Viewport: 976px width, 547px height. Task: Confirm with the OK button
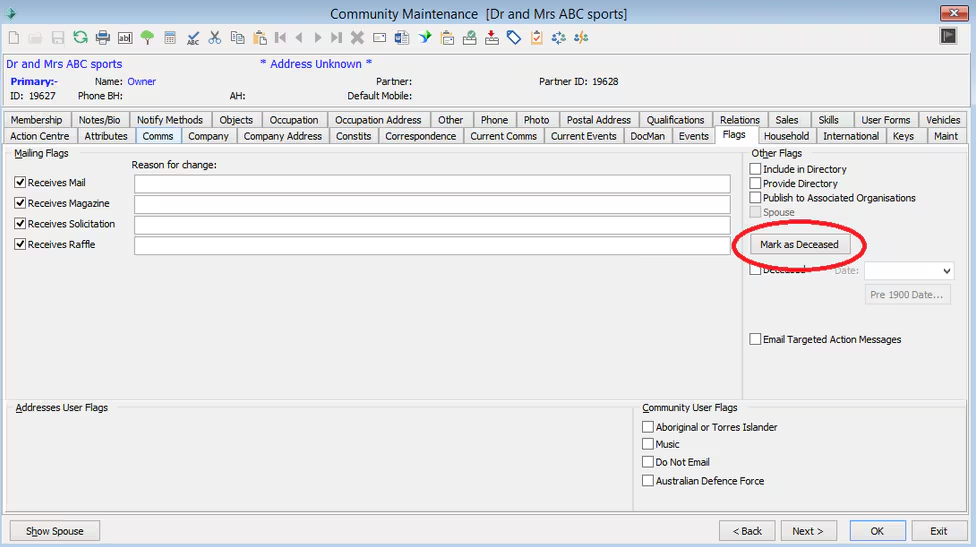coord(877,531)
